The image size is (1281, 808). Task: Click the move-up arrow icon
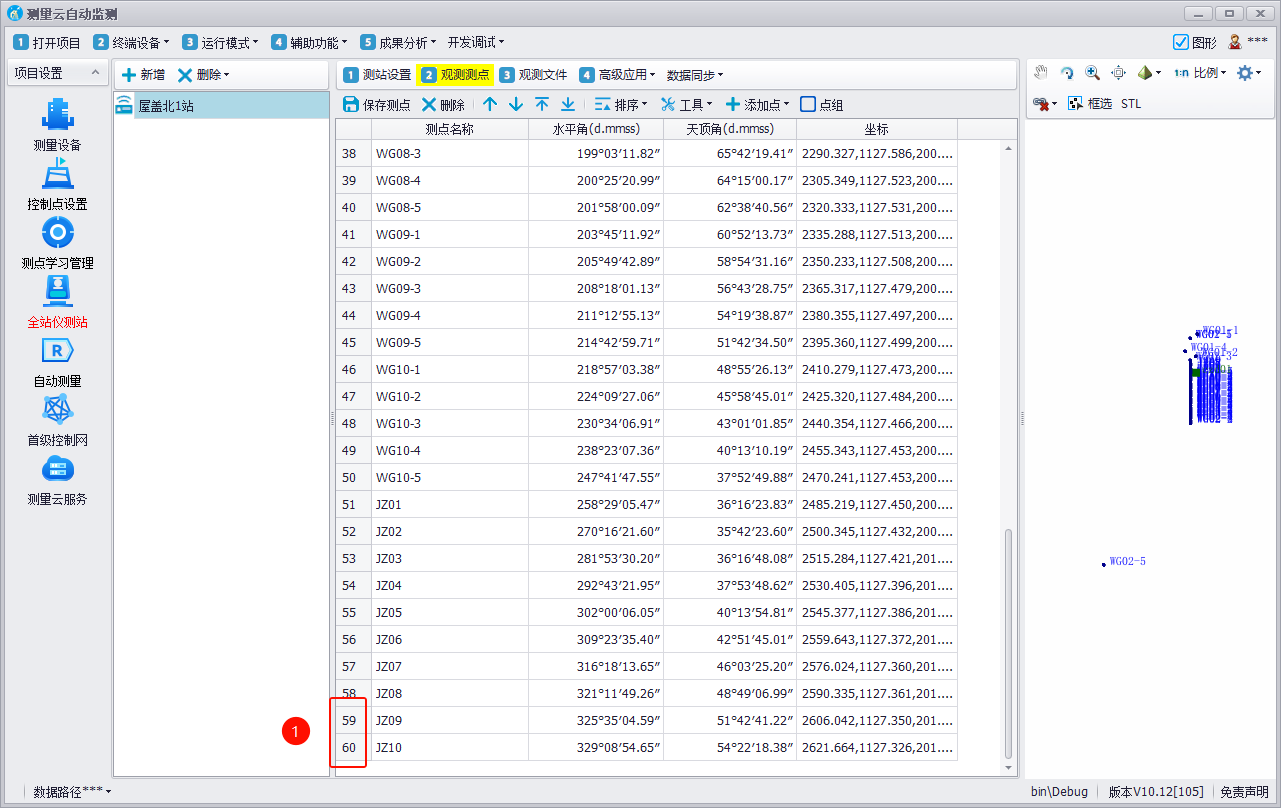click(490, 105)
